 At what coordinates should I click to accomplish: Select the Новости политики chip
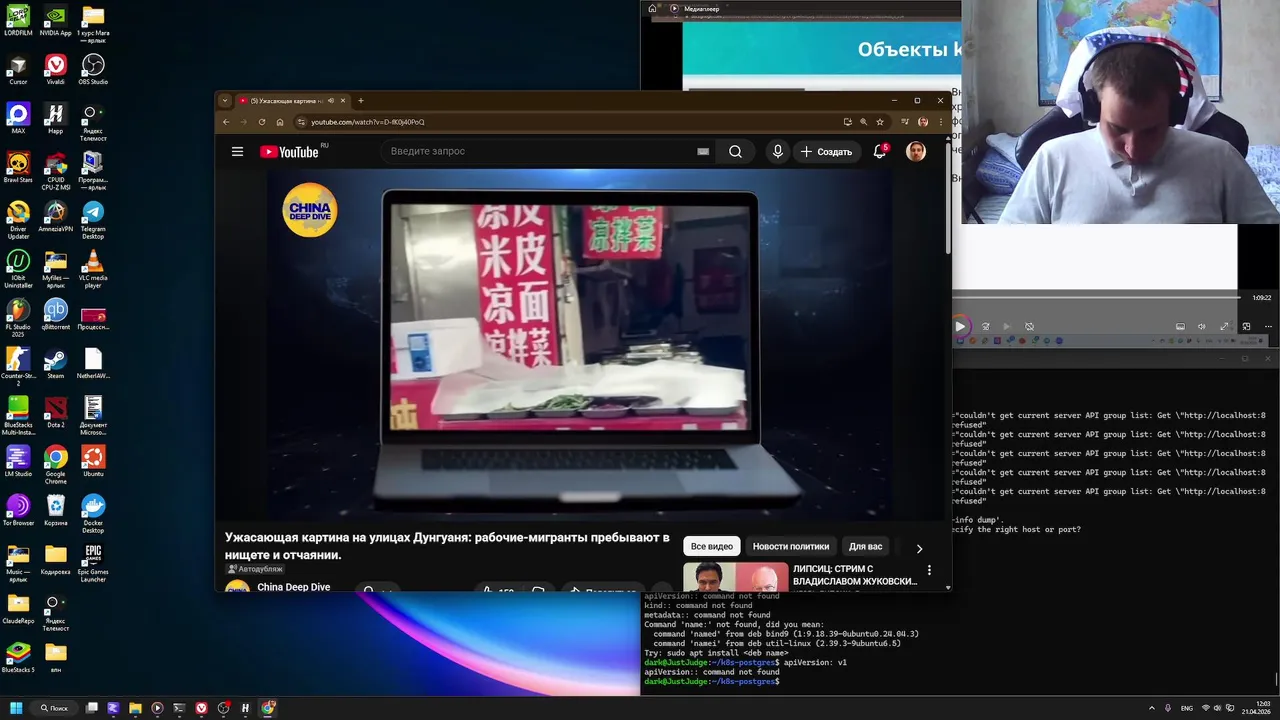click(x=791, y=547)
